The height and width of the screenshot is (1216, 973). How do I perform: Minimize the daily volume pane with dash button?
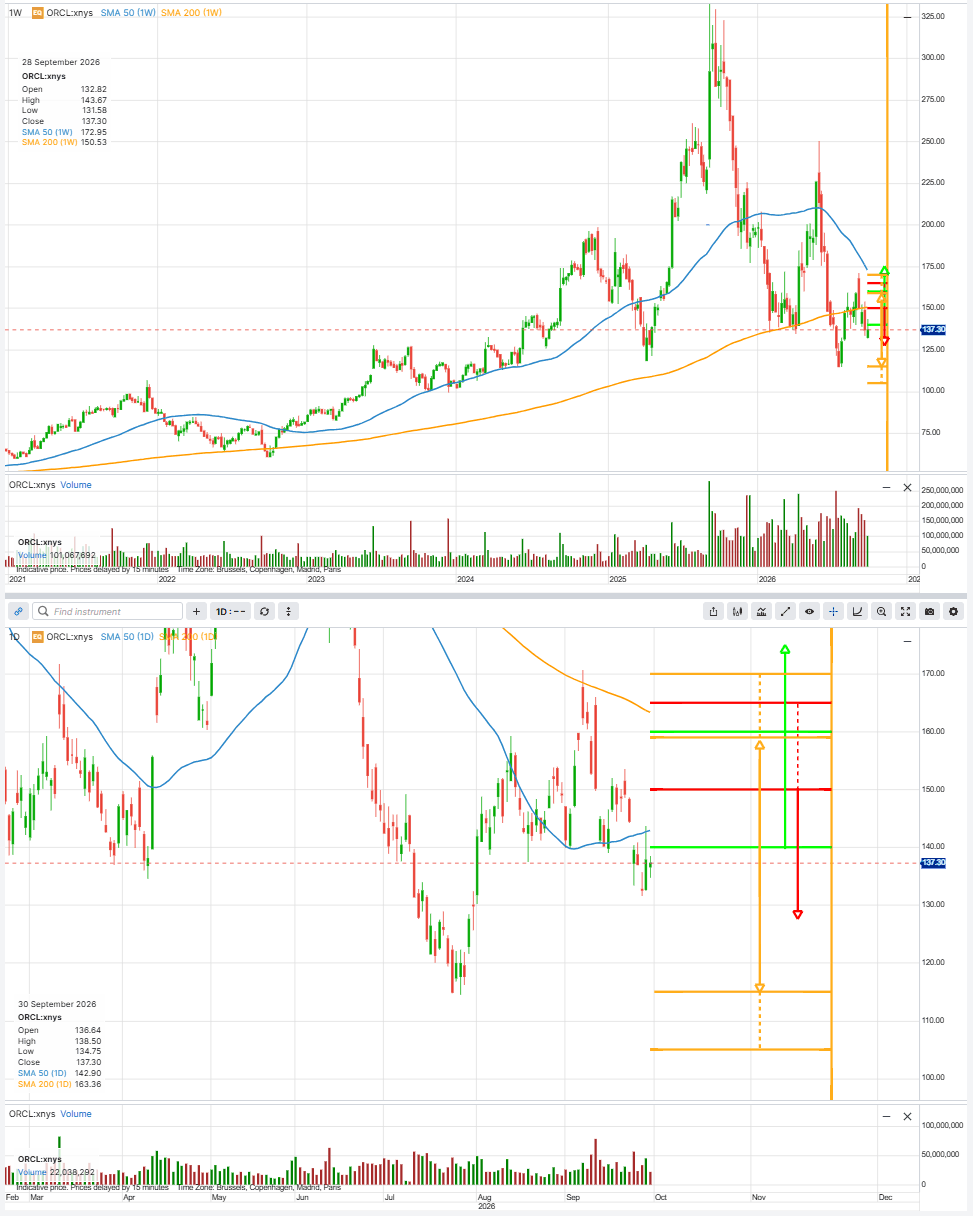tap(886, 1116)
